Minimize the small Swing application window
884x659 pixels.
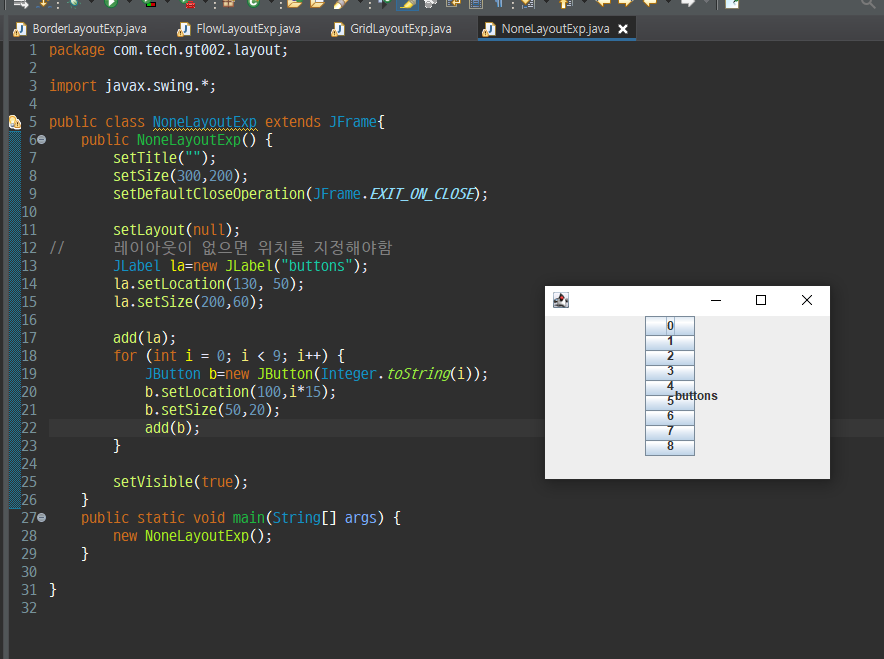pyautogui.click(x=715, y=300)
